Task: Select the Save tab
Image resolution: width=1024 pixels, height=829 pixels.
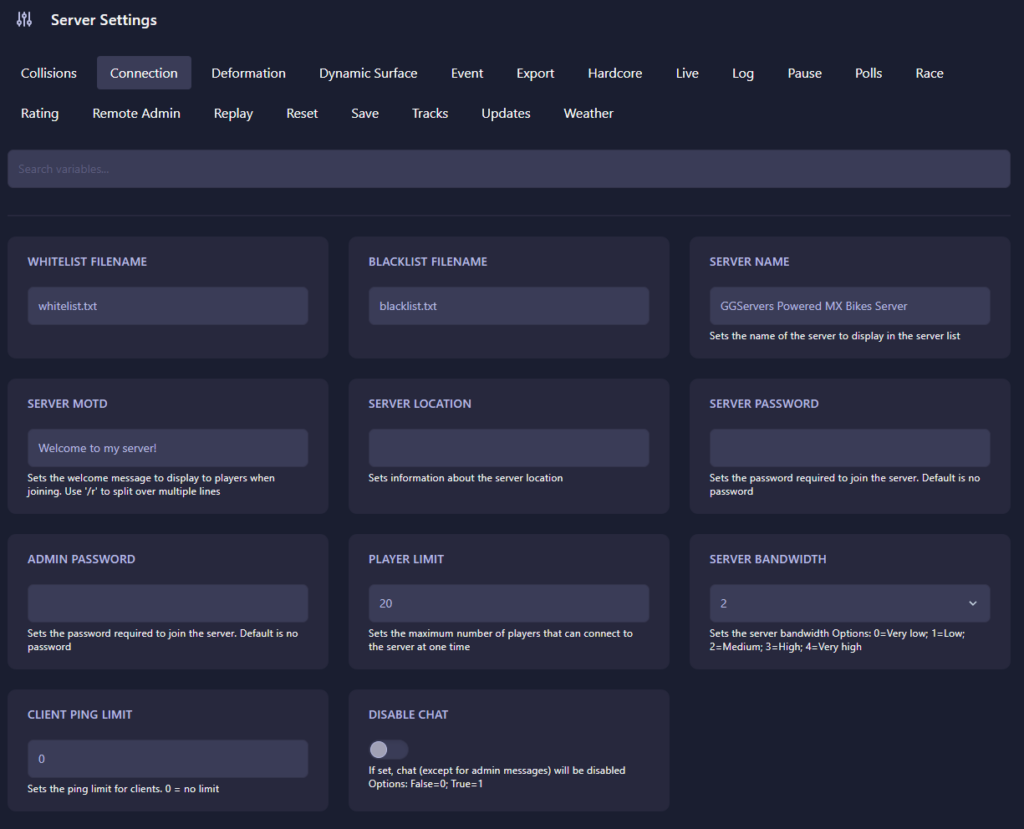Action: coord(364,113)
